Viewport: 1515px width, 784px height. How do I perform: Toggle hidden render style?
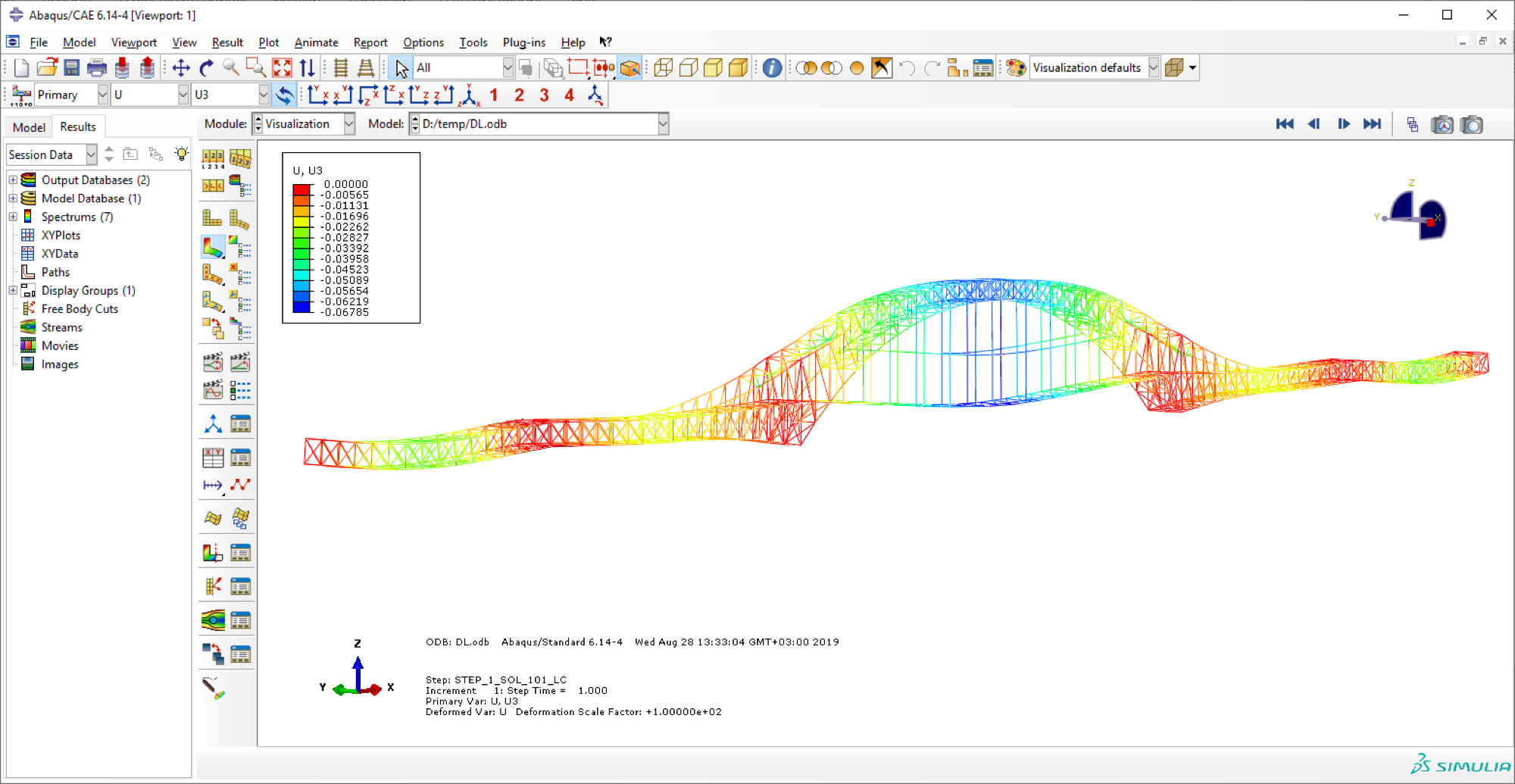tap(688, 68)
